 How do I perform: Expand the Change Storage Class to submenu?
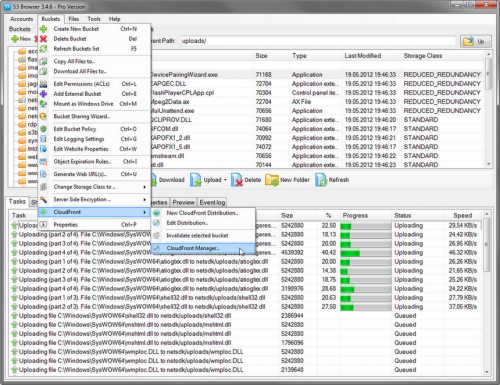click(144, 187)
